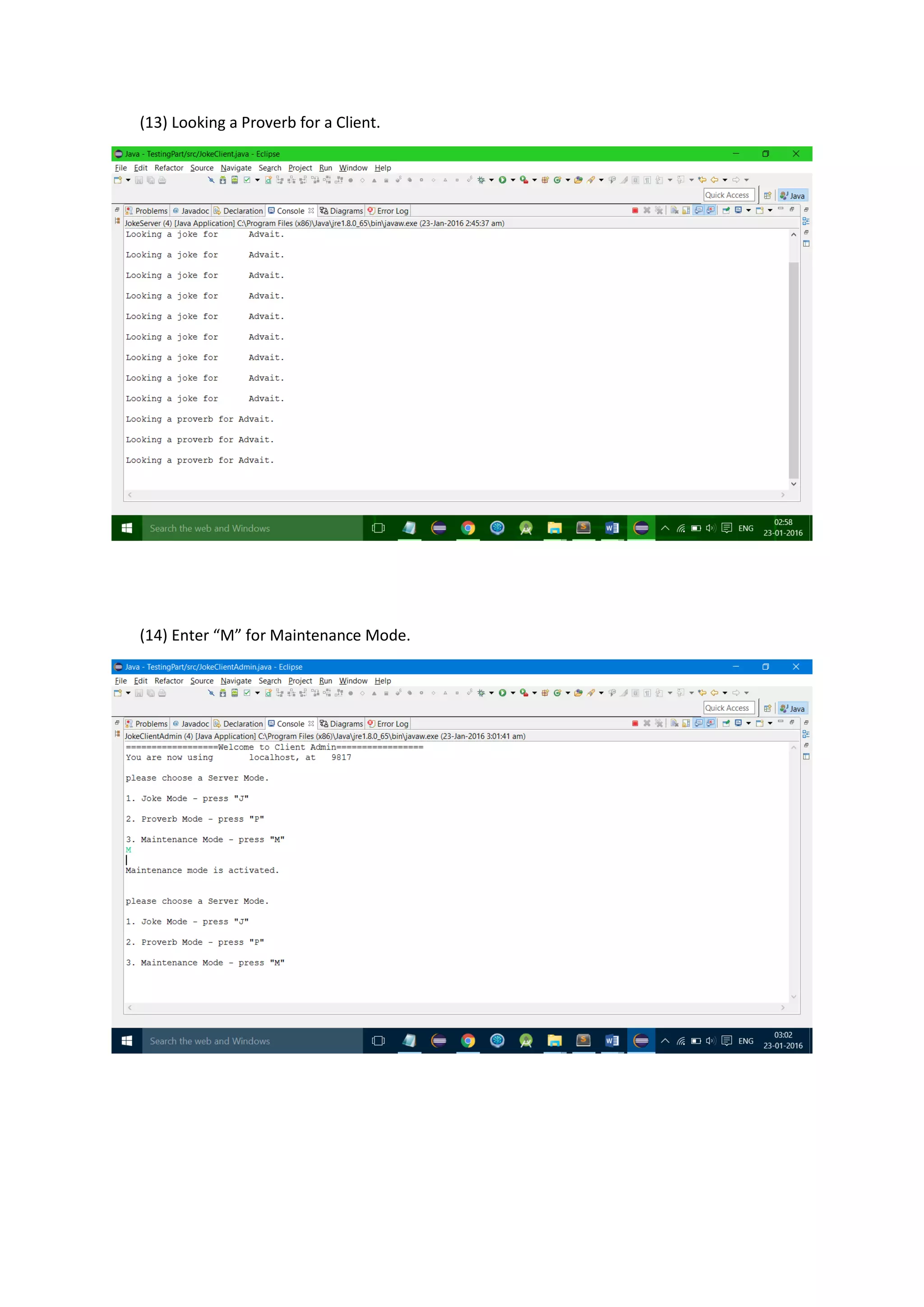Click the upper console vertical scrollbar thumb

click(794, 370)
